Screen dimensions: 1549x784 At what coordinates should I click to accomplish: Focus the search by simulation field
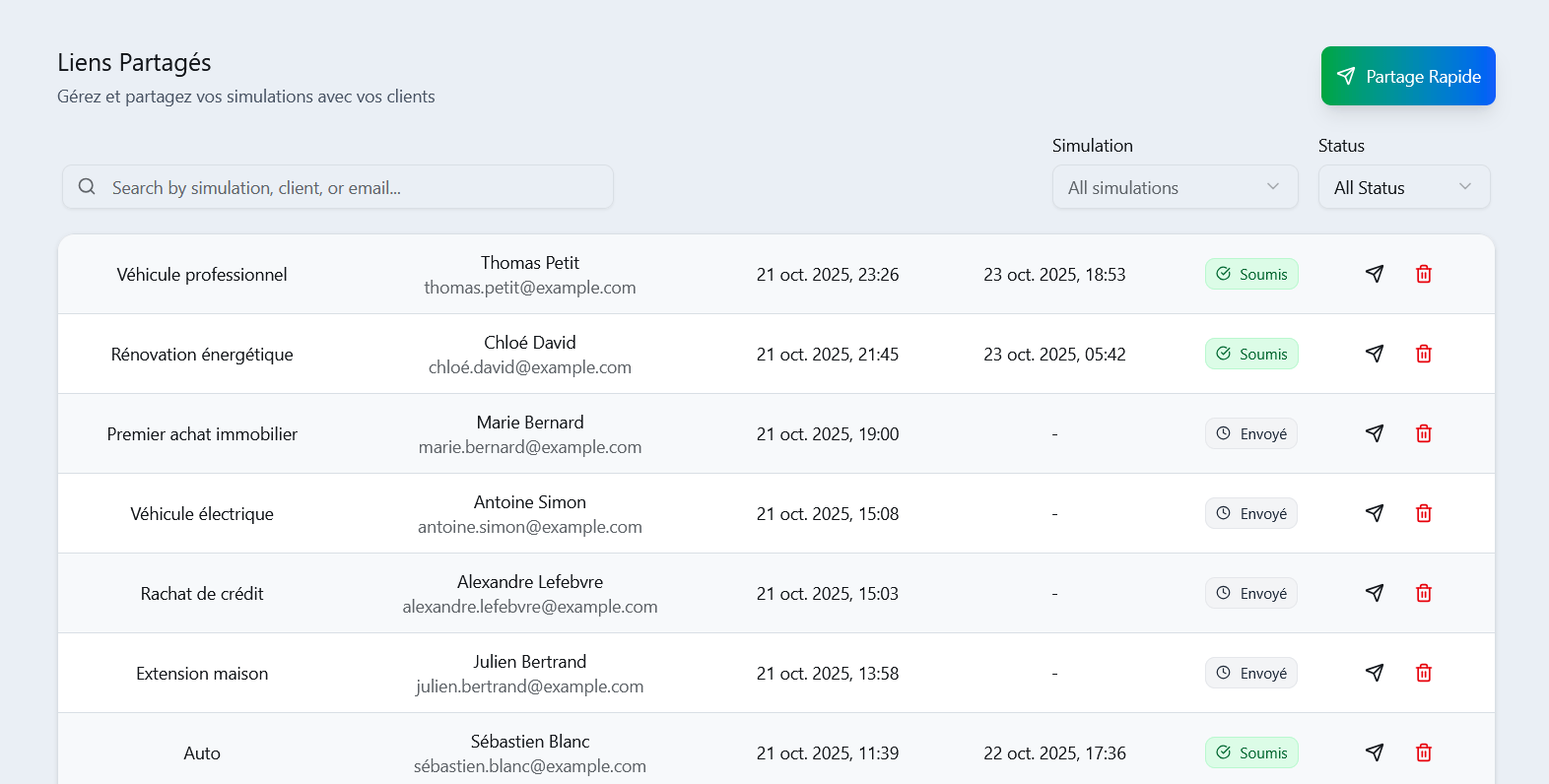point(338,187)
